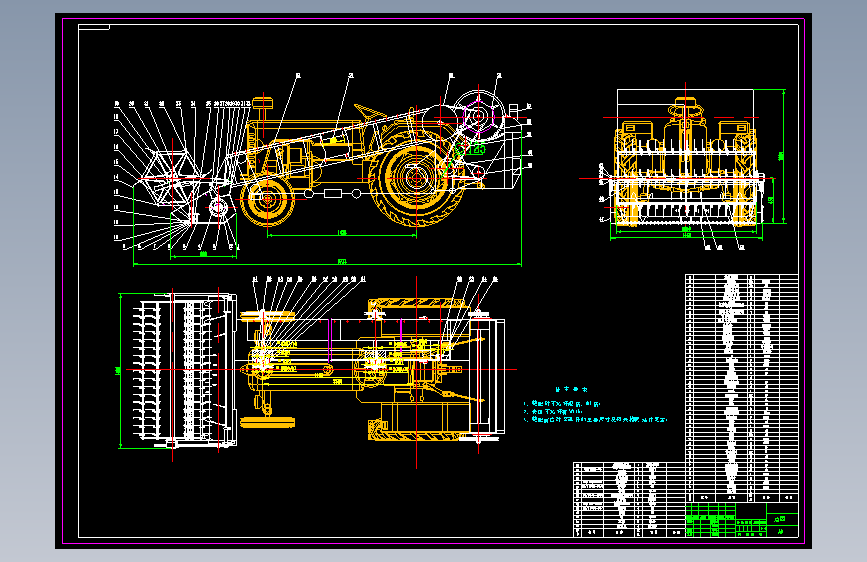The height and width of the screenshot is (562, 867).
Task: Select the small front wheel in side view
Action: 268,200
